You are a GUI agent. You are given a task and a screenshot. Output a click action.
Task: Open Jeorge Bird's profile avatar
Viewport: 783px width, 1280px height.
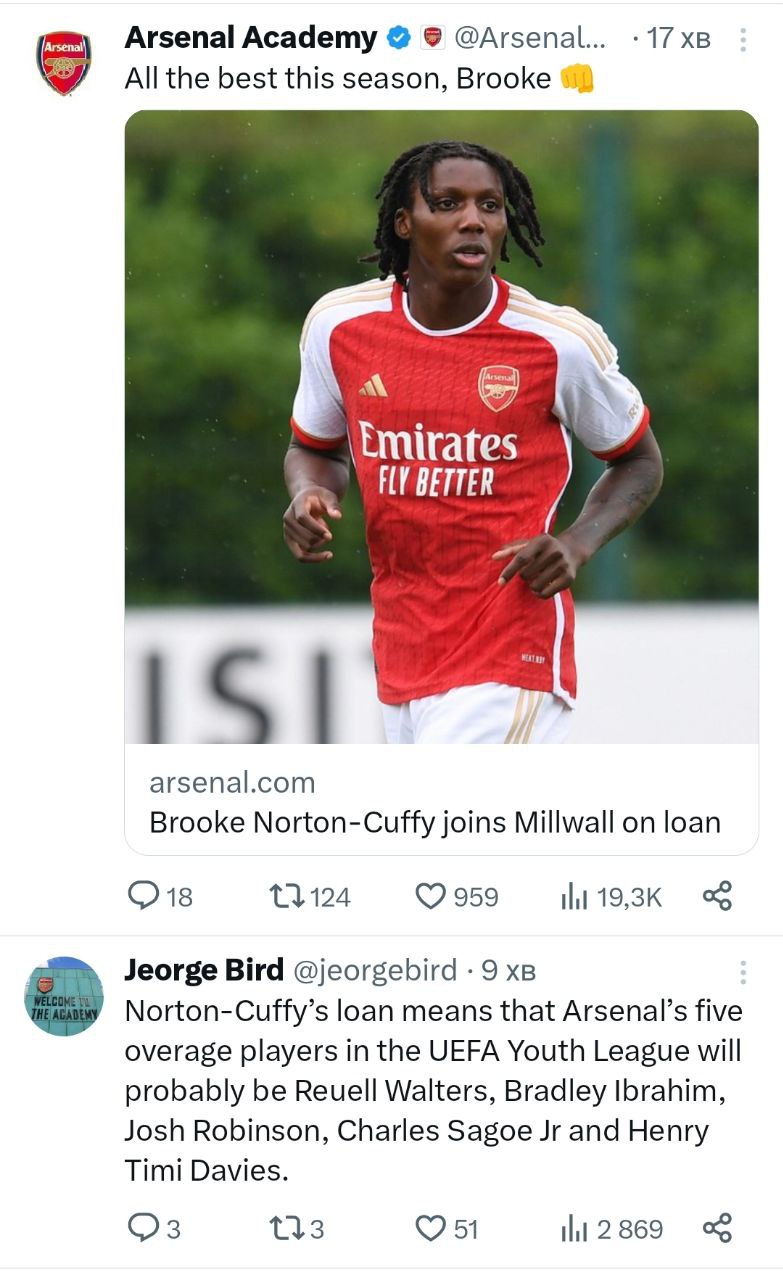64,996
